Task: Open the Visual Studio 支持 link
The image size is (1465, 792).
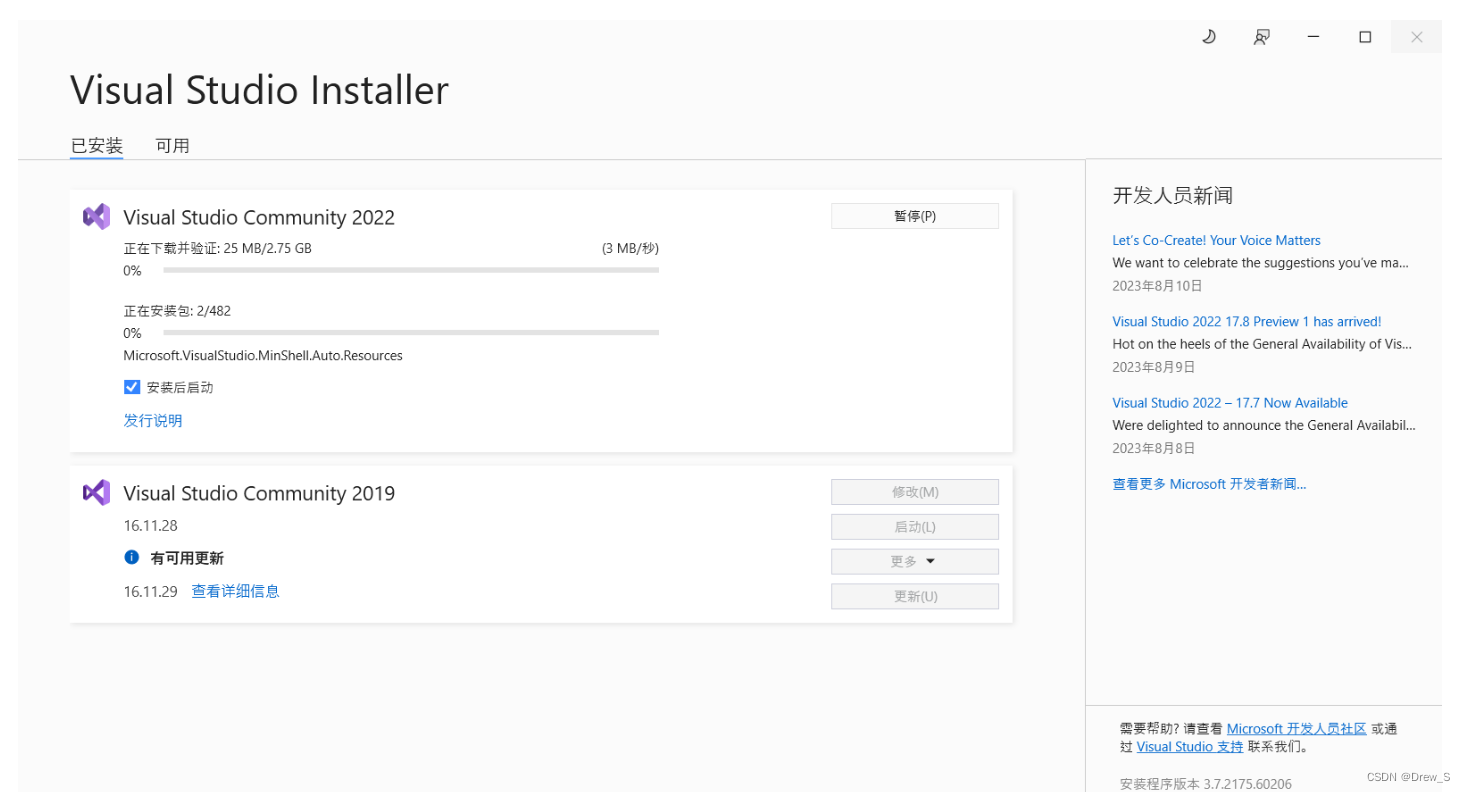Action: (1190, 747)
